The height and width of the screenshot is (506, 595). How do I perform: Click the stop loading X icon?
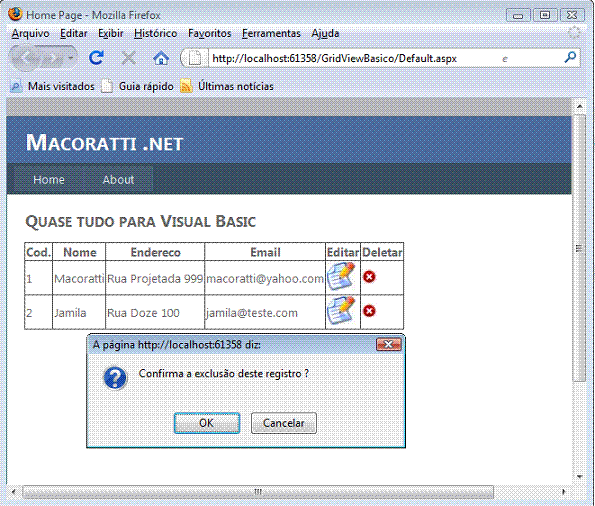[129, 58]
